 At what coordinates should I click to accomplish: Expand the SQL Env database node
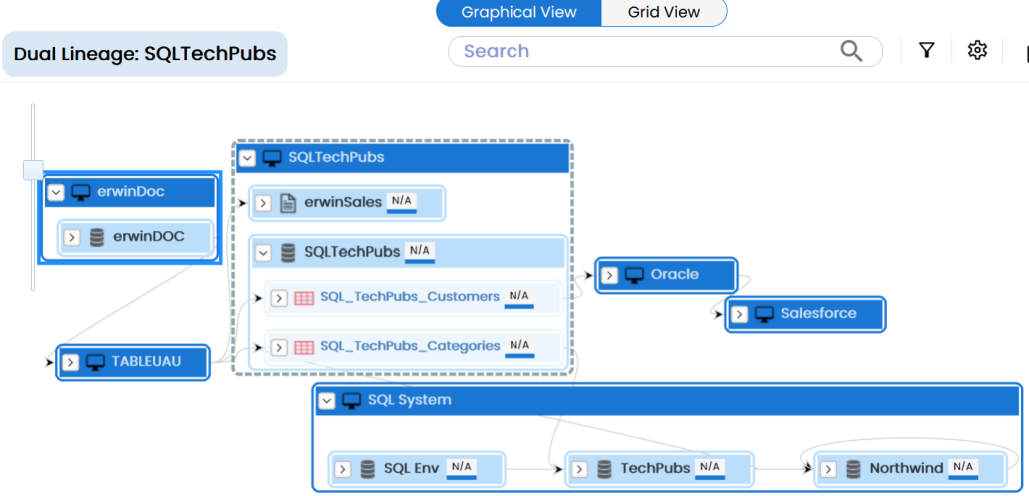point(343,470)
